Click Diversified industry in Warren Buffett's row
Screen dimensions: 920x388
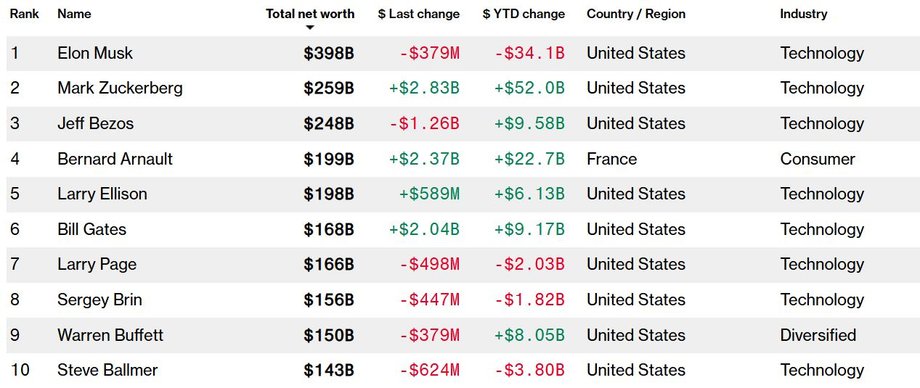pyautogui.click(x=818, y=335)
